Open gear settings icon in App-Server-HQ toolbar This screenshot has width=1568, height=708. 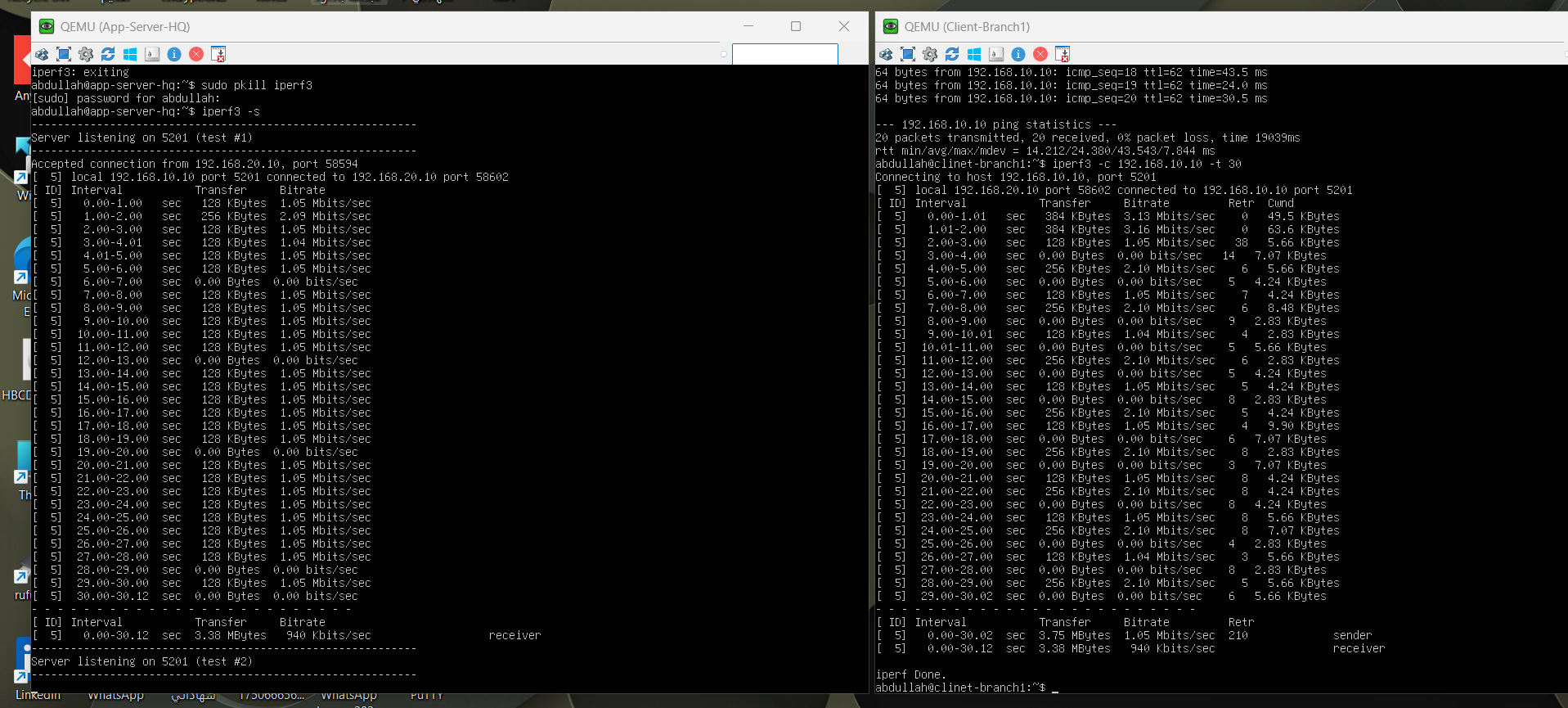86,54
